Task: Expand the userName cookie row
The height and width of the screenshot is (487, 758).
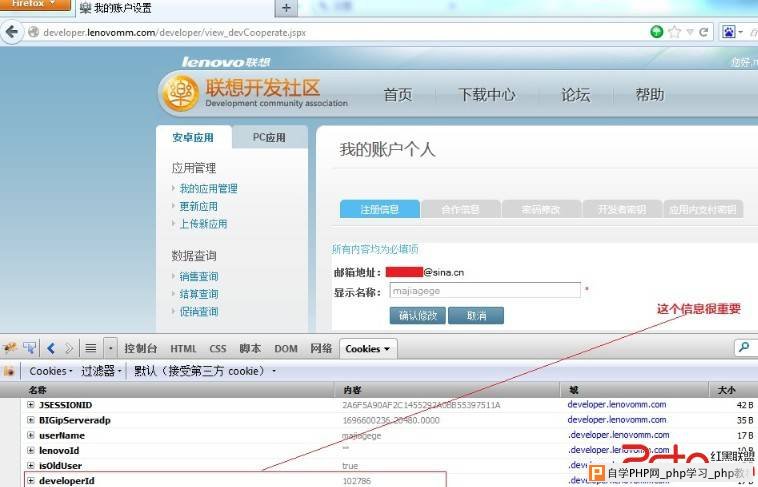Action: pyautogui.click(x=31, y=435)
